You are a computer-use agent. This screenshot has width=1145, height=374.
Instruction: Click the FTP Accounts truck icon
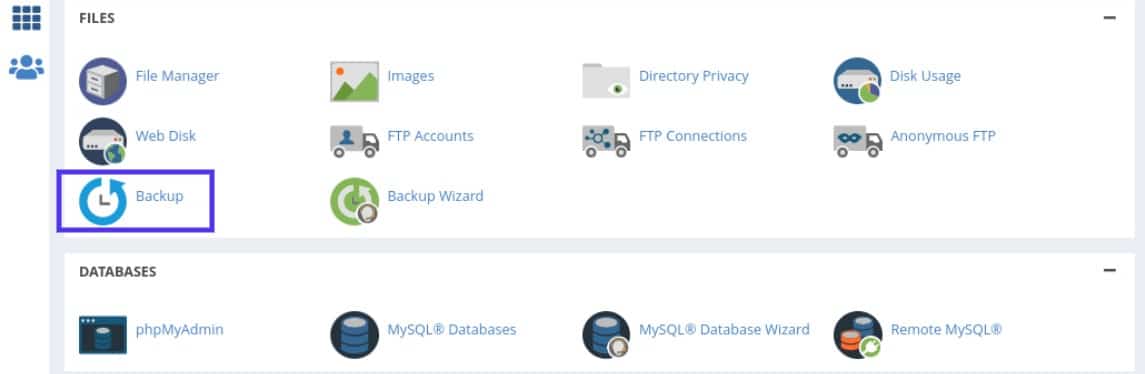point(354,141)
